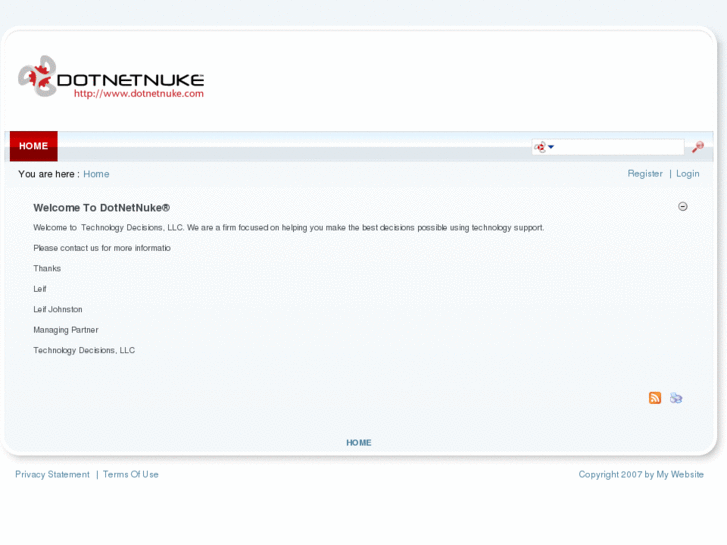This screenshot has height=545, width=727.
Task: Click the 'Copyright 2007 by My Website' text
Action: (641, 474)
